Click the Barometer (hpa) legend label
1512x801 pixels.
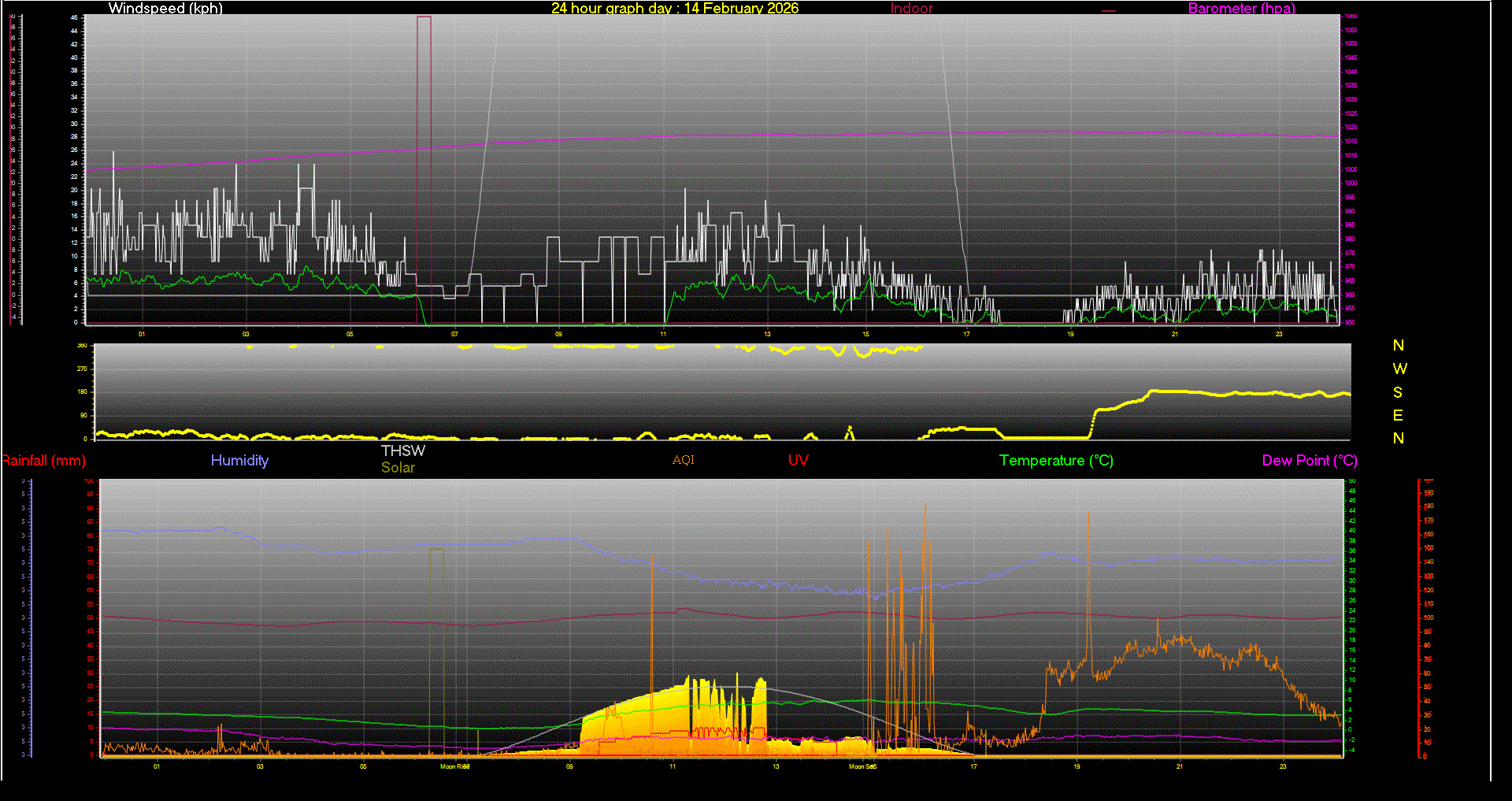[x=1241, y=9]
